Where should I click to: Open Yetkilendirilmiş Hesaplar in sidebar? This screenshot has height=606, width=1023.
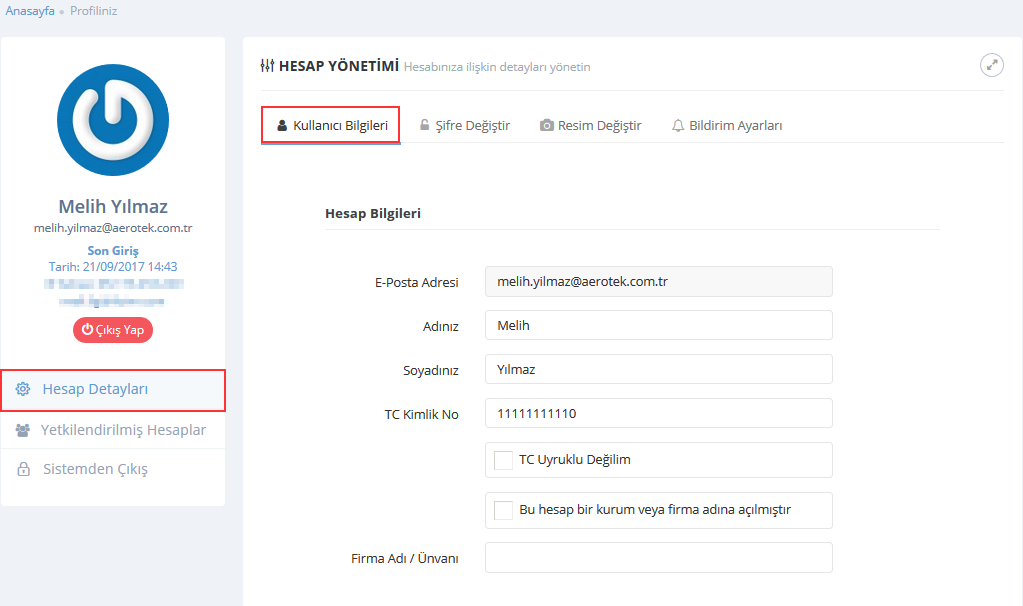123,430
